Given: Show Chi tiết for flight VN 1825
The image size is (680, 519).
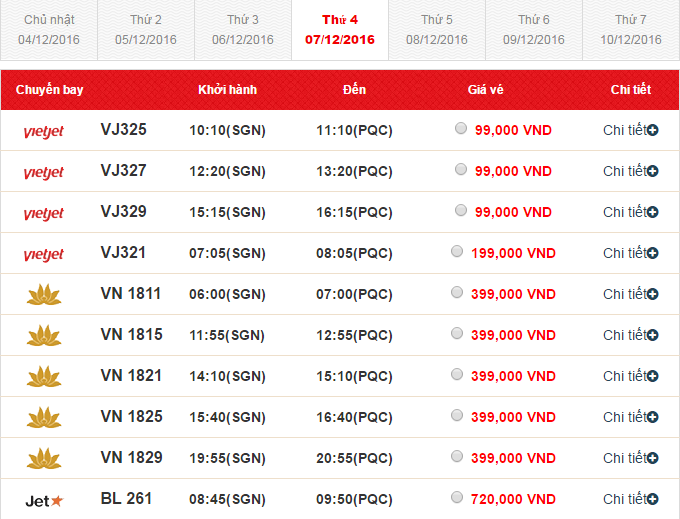Looking at the screenshot, I should pyautogui.click(x=629, y=417).
